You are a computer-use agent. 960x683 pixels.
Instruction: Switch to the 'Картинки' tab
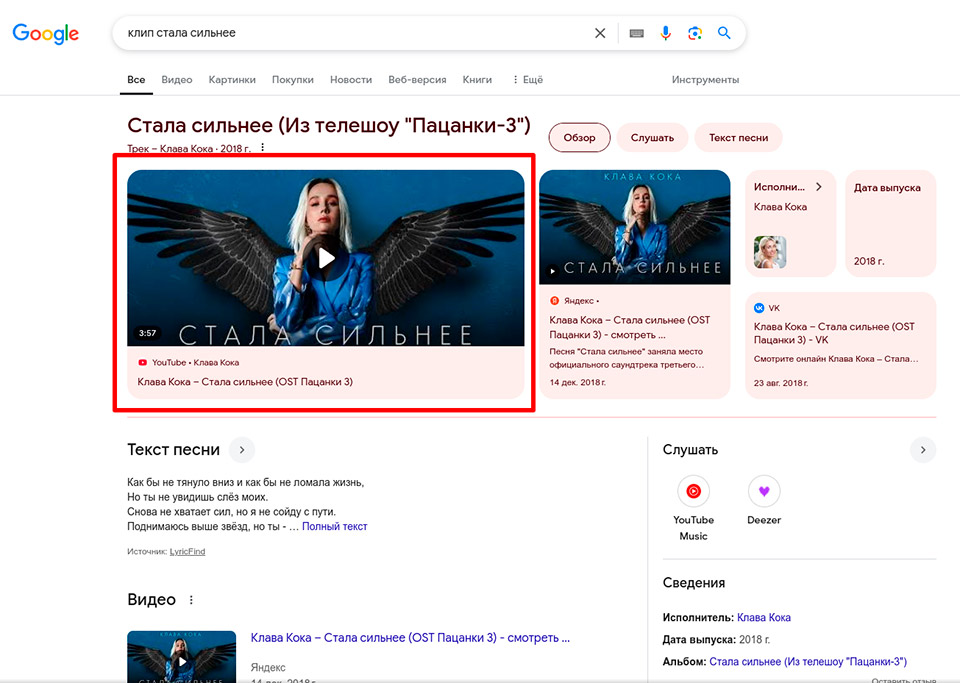pos(232,80)
